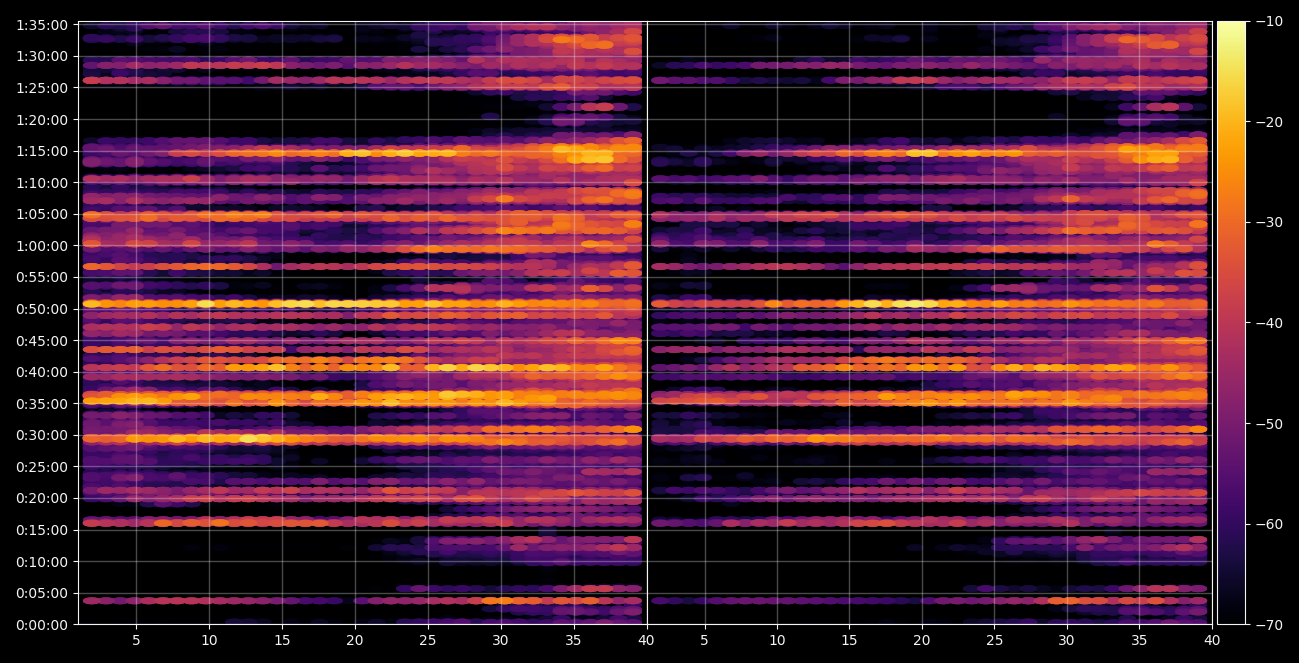Click the 0:20:00 time tick label
The image size is (1299, 663).
pos(43,498)
